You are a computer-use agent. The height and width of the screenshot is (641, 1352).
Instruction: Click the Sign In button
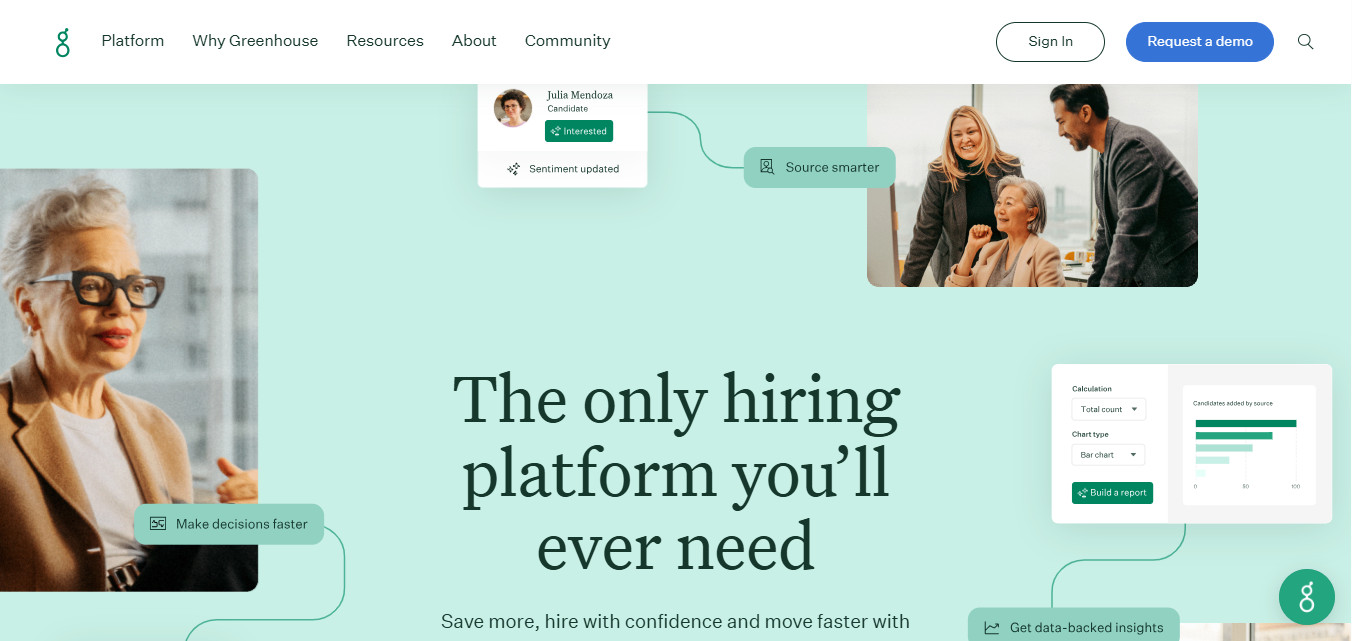(x=1050, y=42)
